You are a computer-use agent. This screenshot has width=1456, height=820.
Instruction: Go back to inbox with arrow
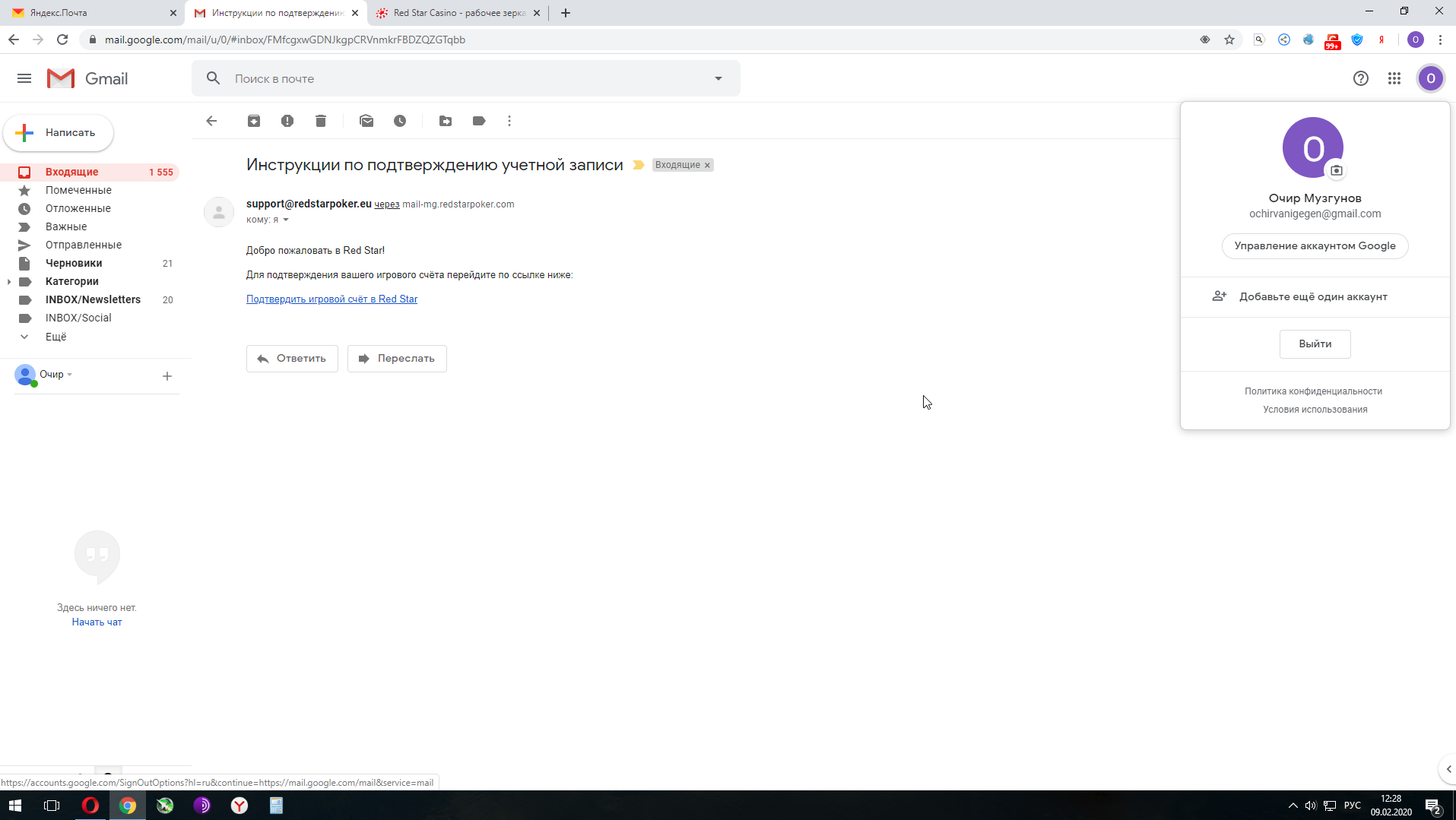[211, 121]
